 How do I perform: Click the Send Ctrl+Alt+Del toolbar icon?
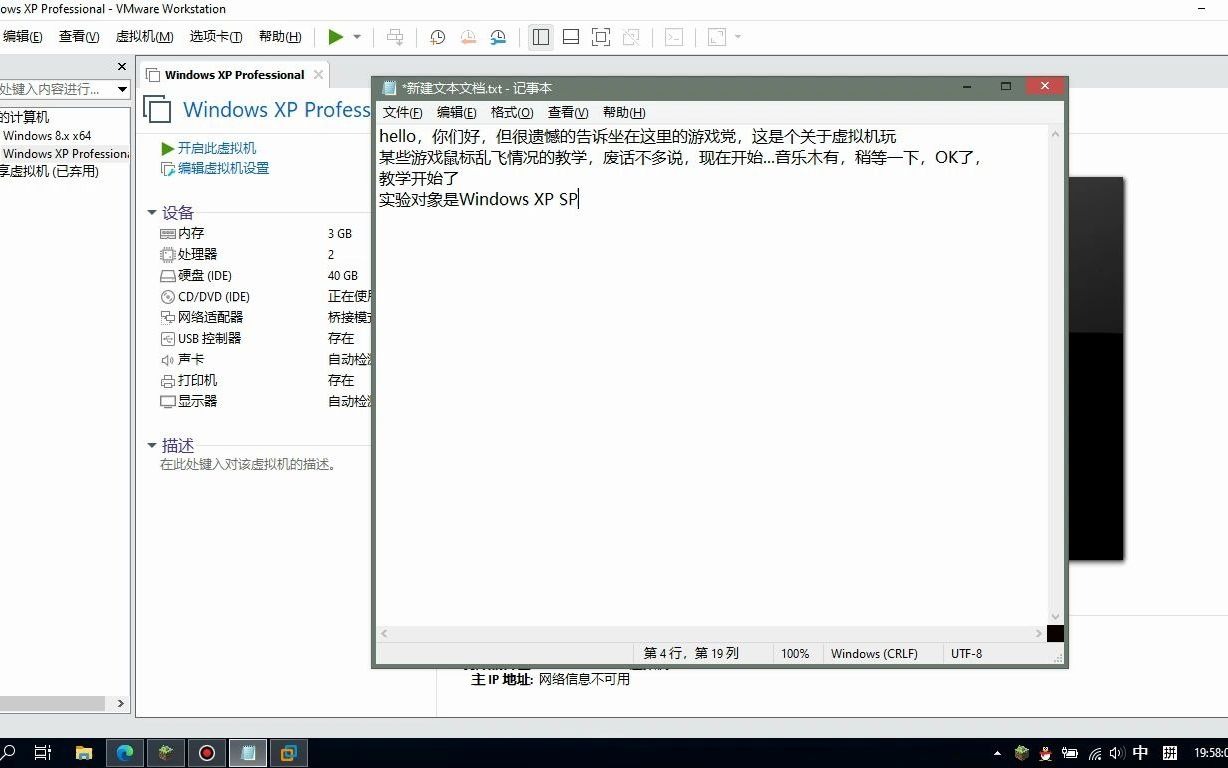[395, 37]
